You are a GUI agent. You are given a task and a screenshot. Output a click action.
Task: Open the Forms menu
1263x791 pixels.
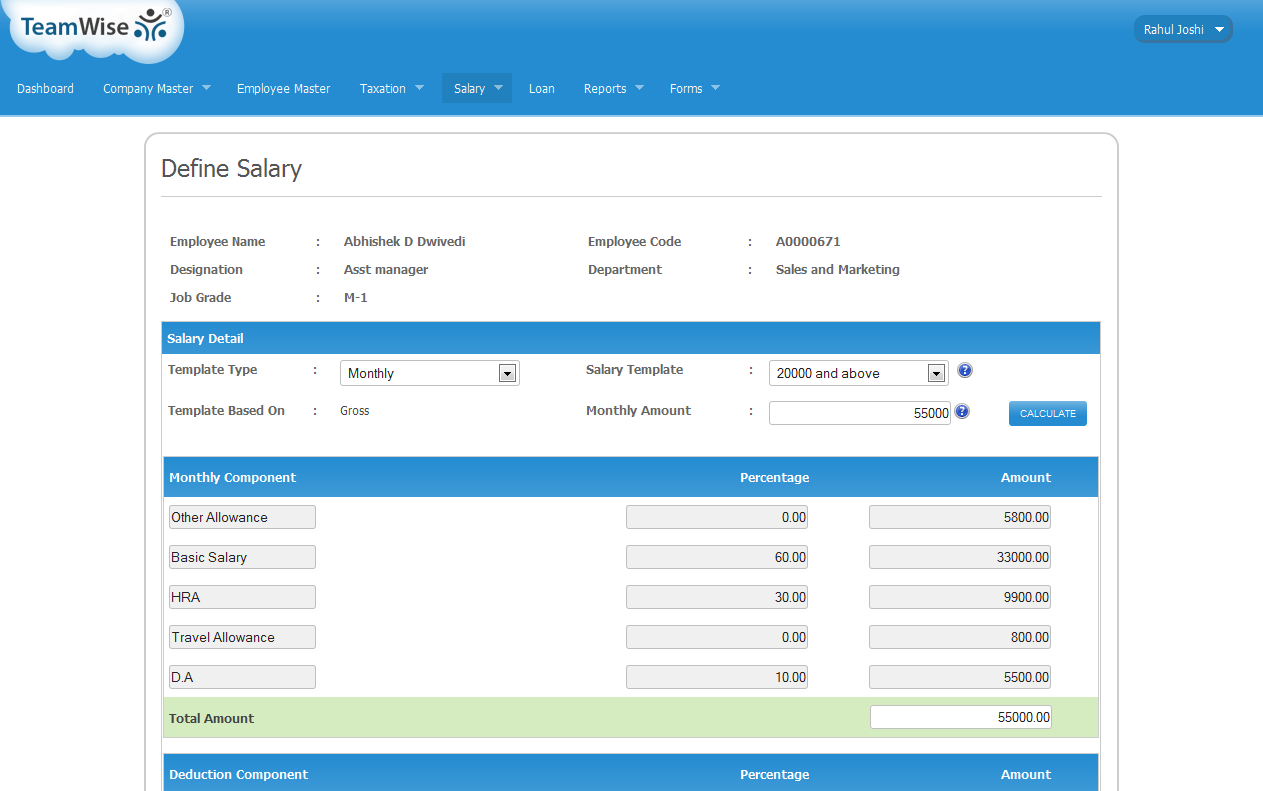[694, 88]
